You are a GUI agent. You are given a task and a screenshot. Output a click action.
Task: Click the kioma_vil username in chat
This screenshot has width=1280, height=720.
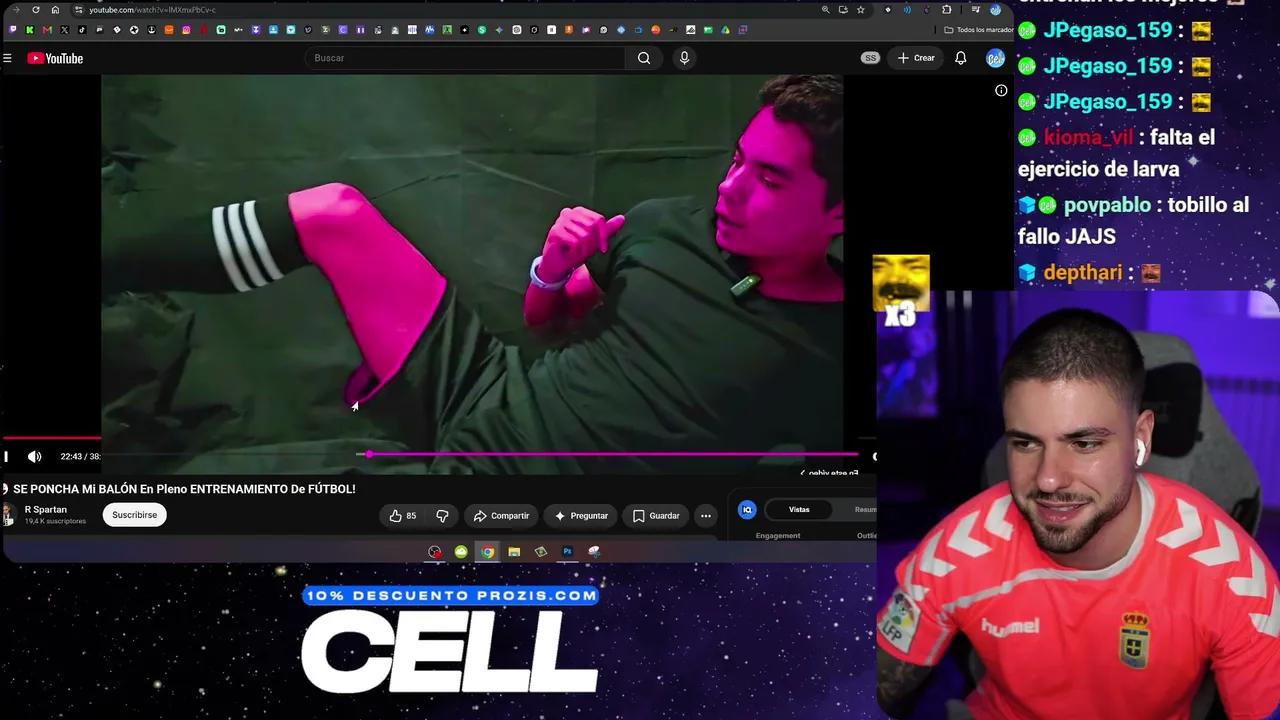coord(1088,138)
